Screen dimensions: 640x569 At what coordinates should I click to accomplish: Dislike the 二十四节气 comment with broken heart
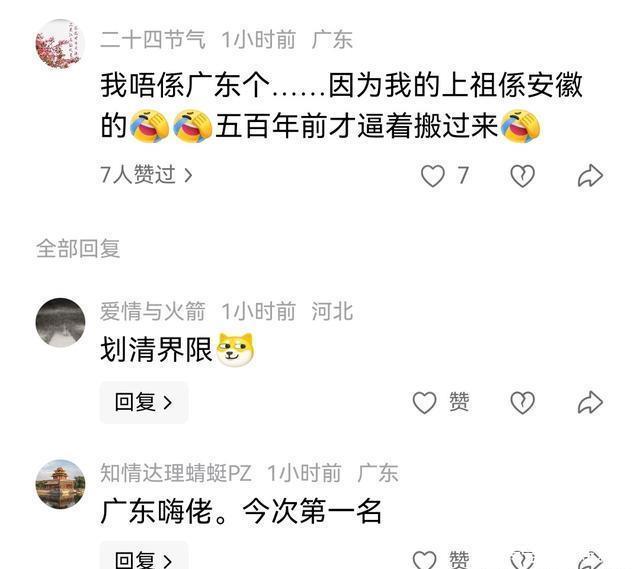coord(522,176)
